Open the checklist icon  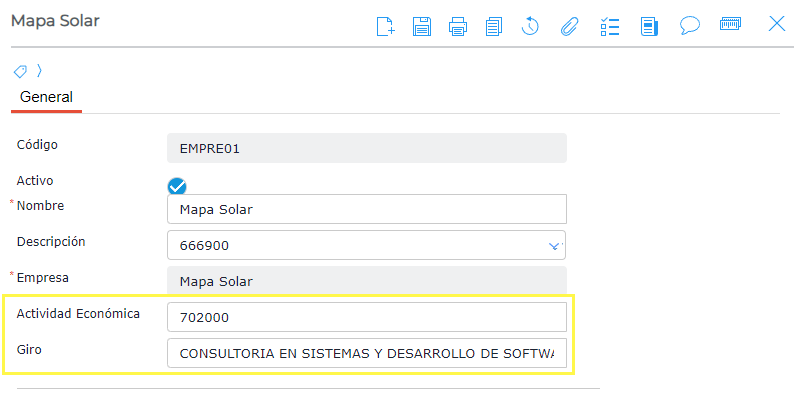pyautogui.click(x=610, y=26)
